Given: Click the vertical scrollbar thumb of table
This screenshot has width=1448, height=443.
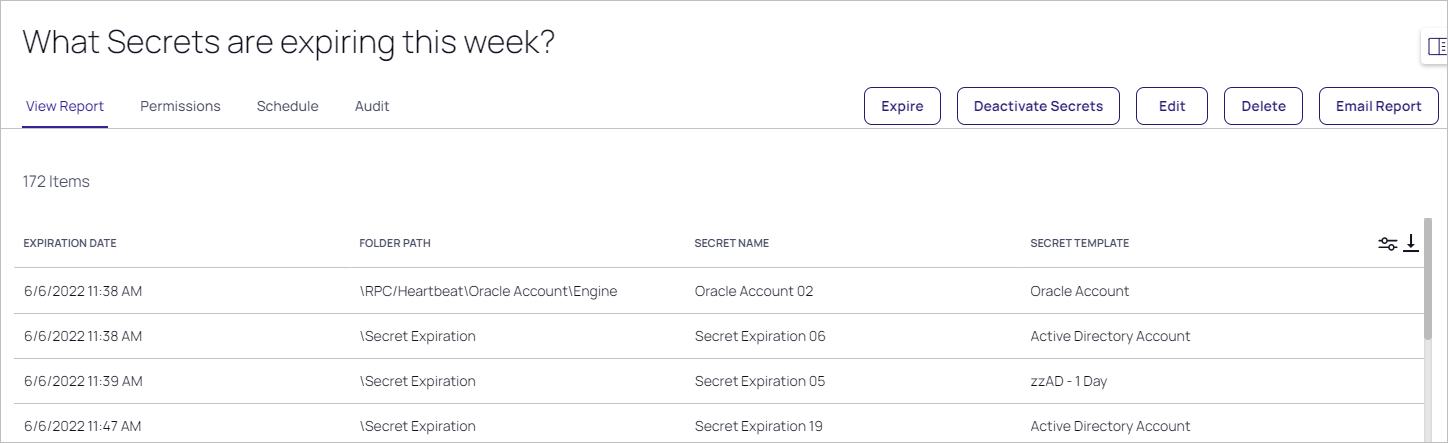Looking at the screenshot, I should click(x=1429, y=278).
